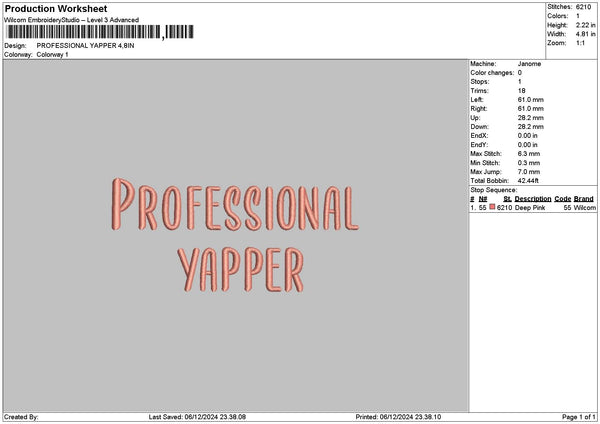Screen dimensions: 600x424
Task: Click the Deep Pink color swatch
Action: tap(492, 207)
